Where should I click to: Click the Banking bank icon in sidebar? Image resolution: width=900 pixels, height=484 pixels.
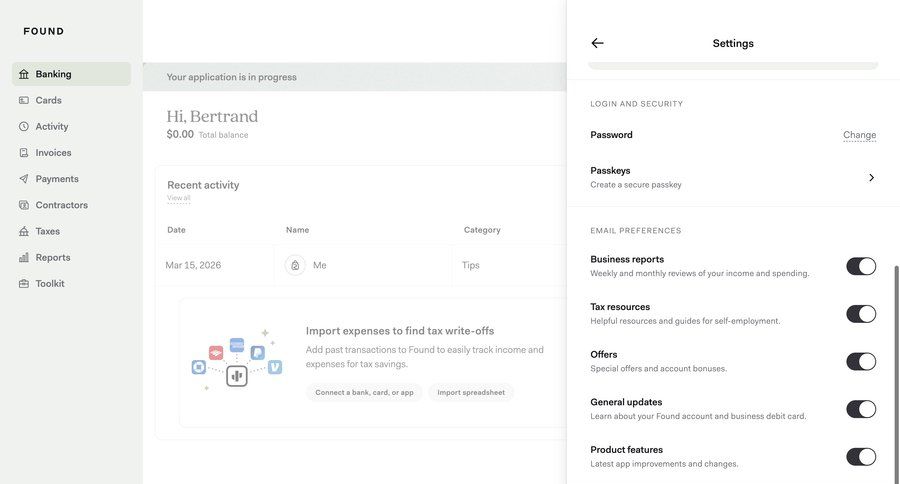point(24,74)
